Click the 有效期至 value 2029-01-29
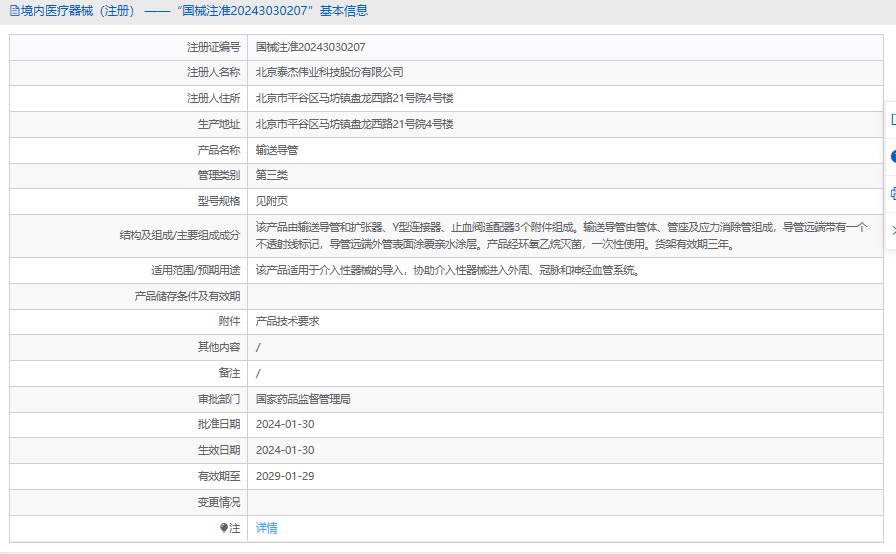Viewport: 896px width, 554px height. coord(285,476)
